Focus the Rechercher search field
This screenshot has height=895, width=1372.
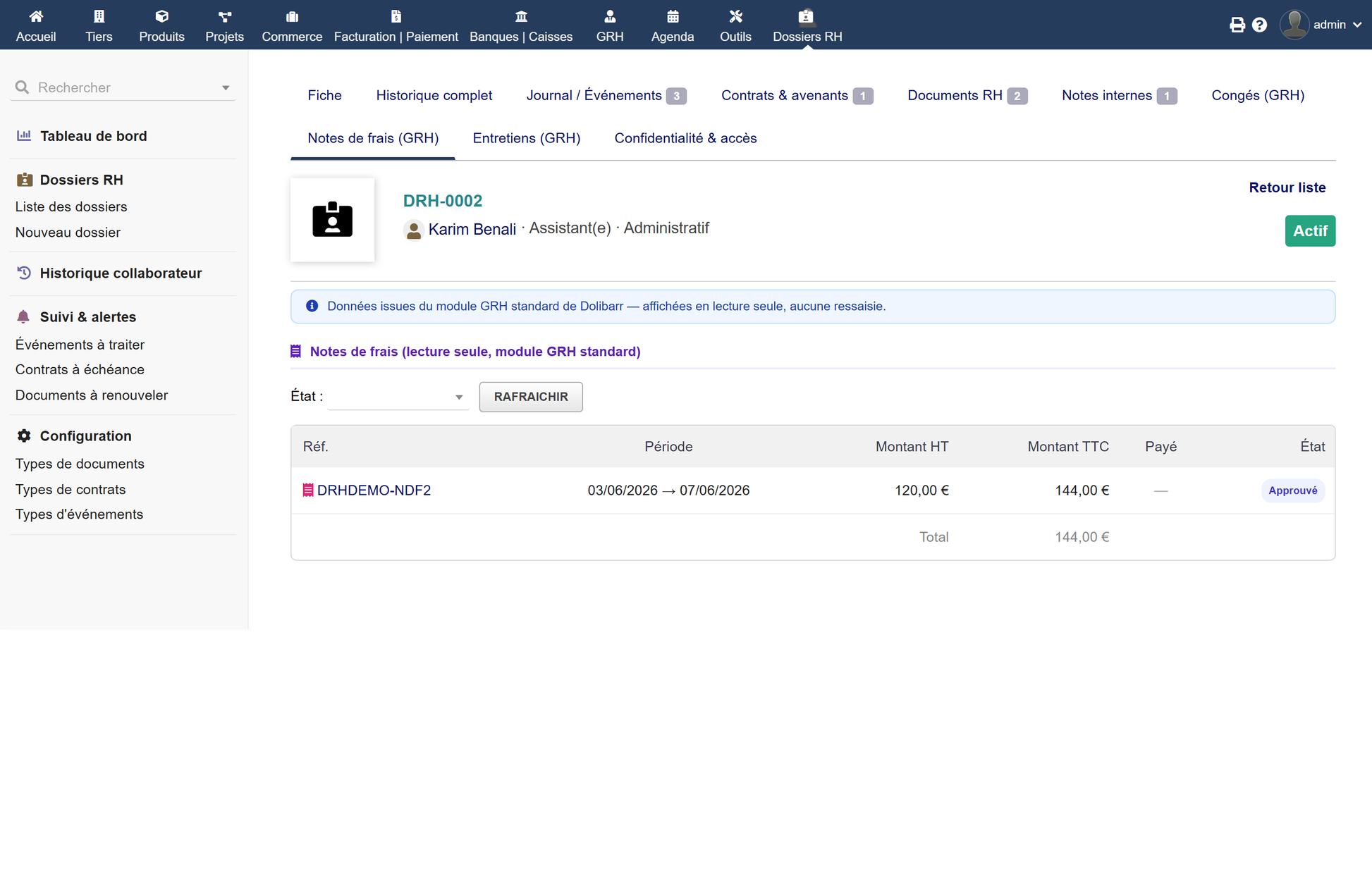coord(123,87)
